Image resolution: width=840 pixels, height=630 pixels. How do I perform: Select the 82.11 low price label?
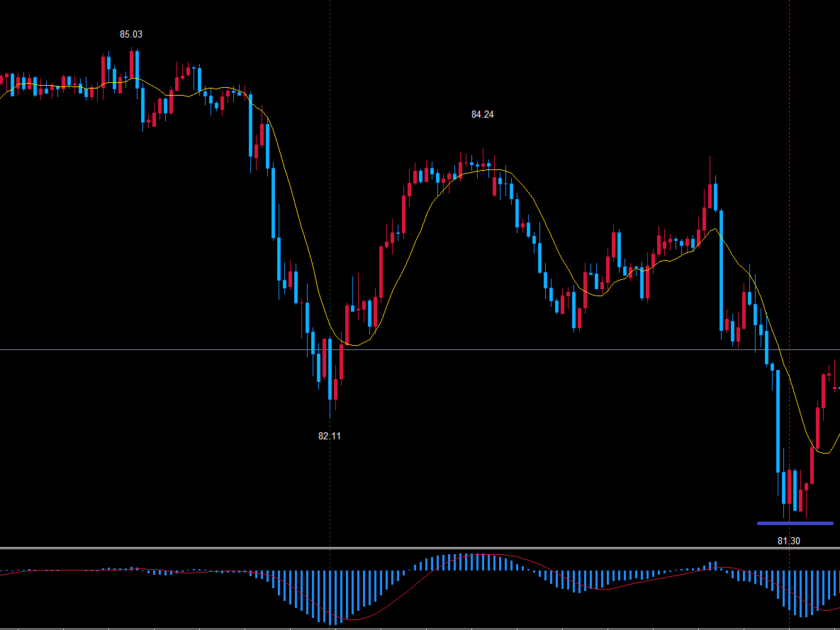pyautogui.click(x=330, y=436)
